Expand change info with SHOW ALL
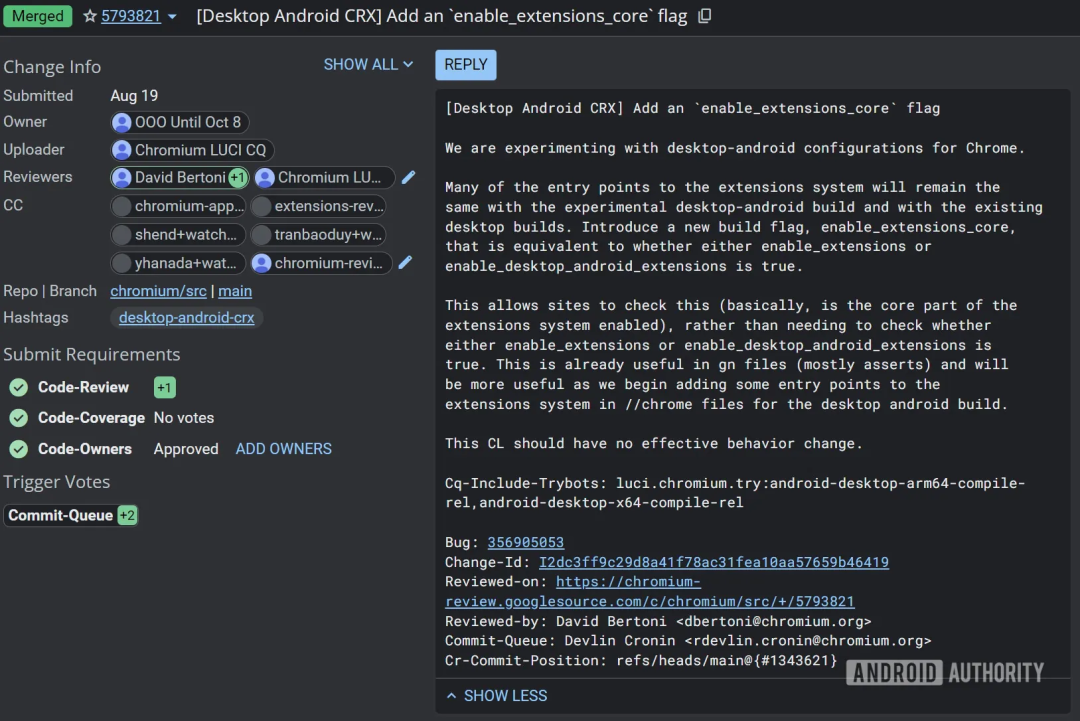This screenshot has height=721, width=1080. coord(368,65)
